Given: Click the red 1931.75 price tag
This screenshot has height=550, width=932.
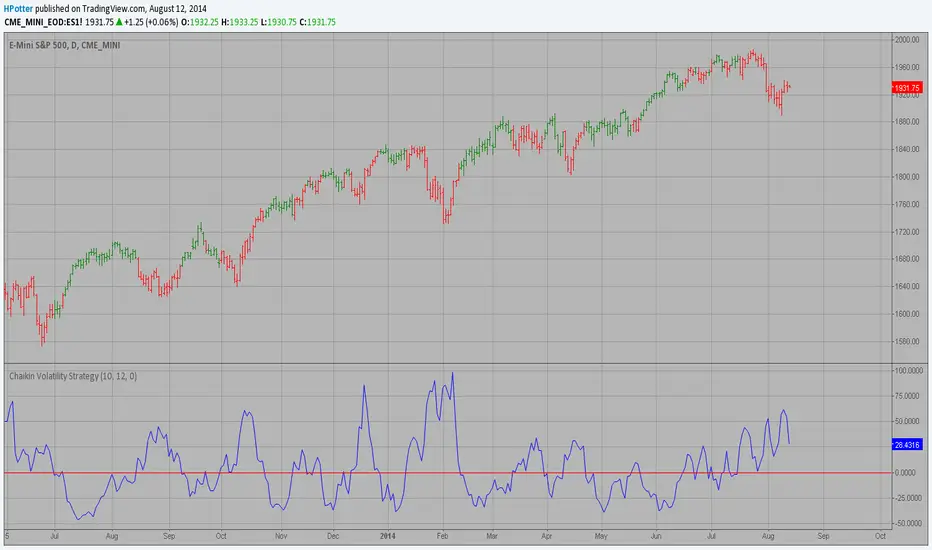Looking at the screenshot, I should coord(907,88).
